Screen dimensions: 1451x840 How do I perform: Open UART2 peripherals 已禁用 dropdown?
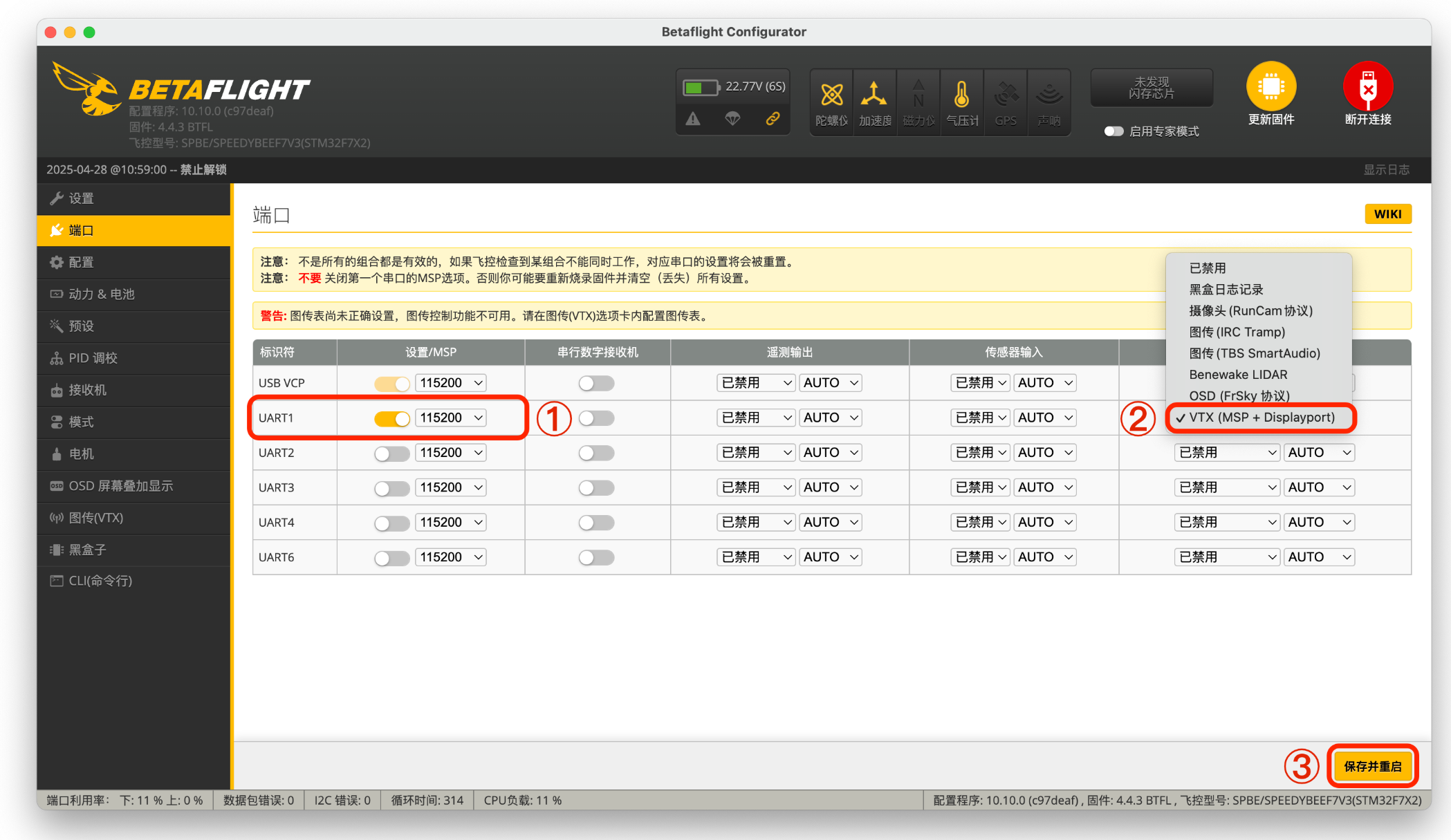click(1226, 452)
